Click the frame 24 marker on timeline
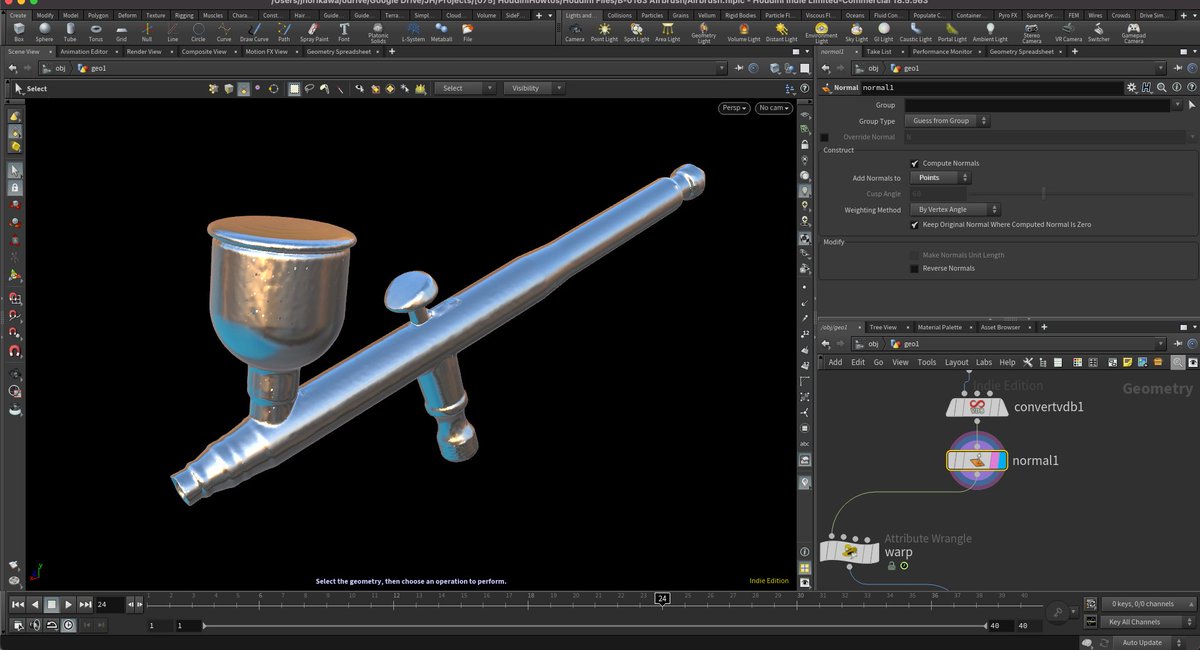1200x650 pixels. 662,599
